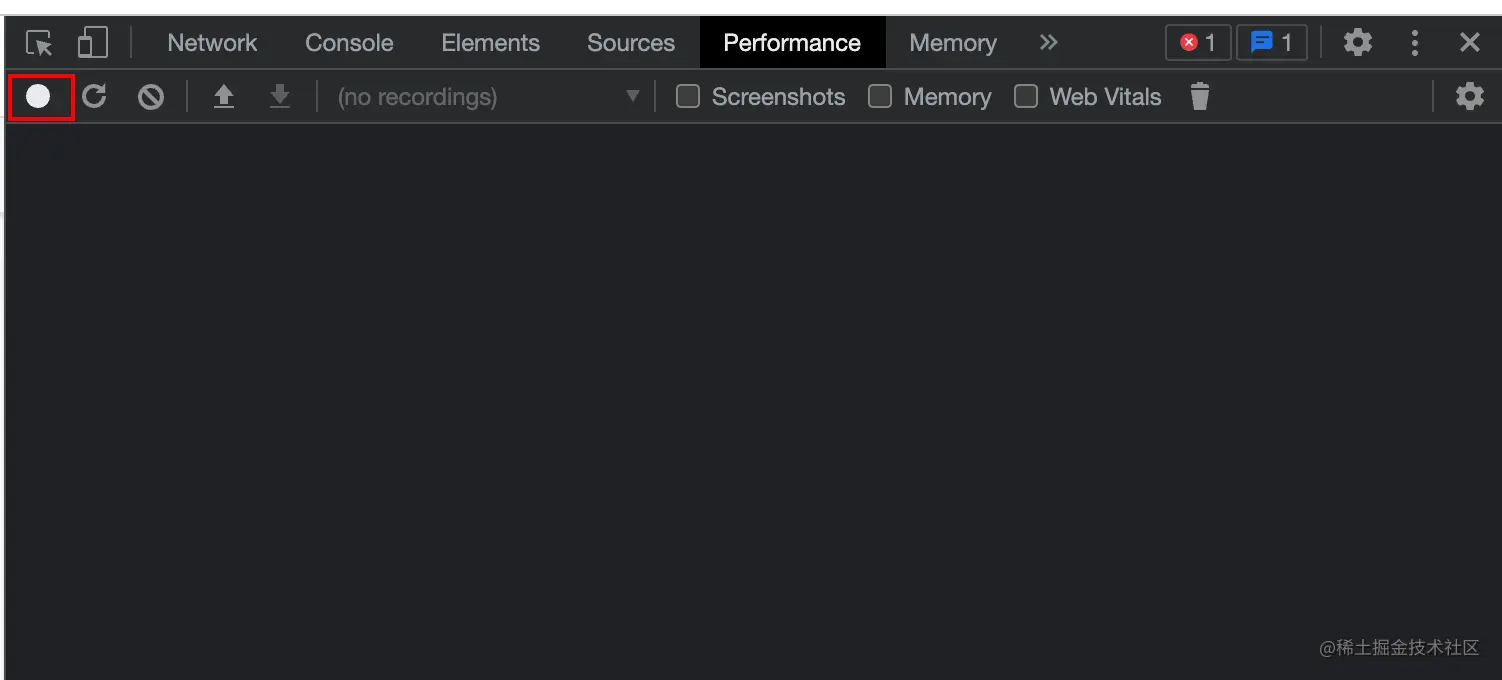Click the trash can collect garbage icon
Image resolution: width=1502 pixels, height=680 pixels.
click(x=1200, y=97)
